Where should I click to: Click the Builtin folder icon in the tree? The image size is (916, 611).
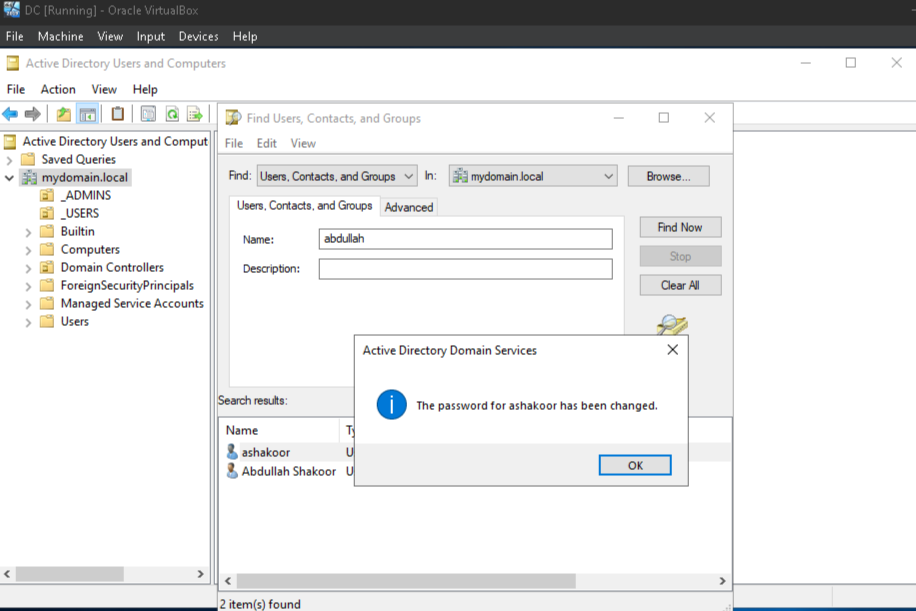[47, 231]
